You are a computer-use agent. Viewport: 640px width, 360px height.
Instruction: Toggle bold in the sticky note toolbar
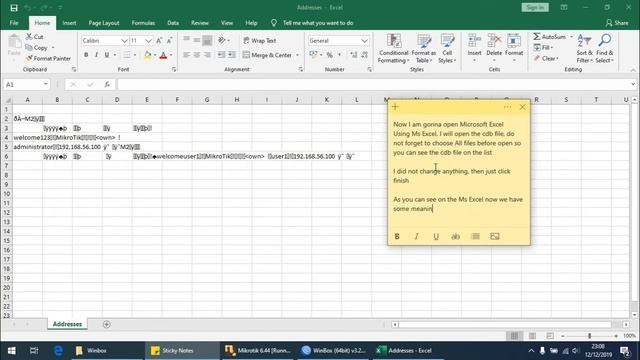[397, 236]
